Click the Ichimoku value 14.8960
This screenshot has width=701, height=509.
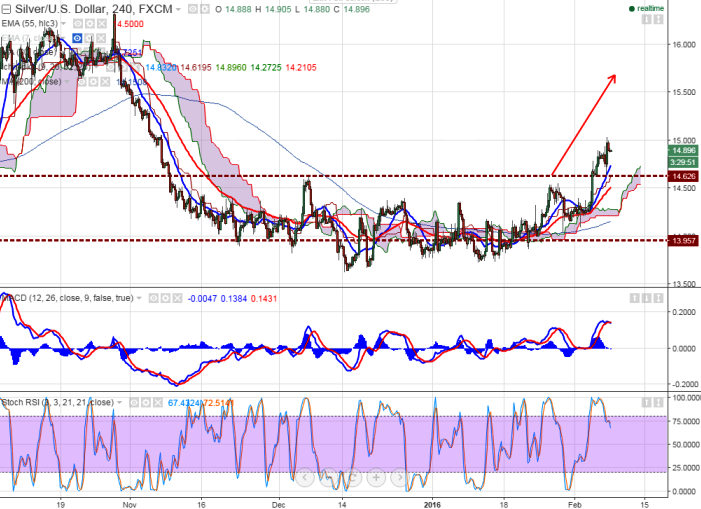point(231,67)
